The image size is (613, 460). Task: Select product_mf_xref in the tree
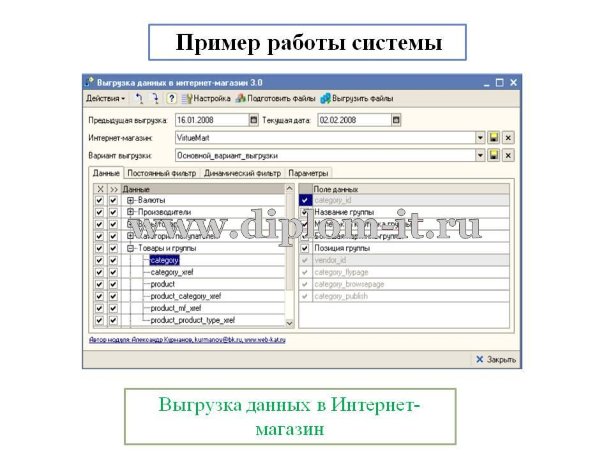(x=176, y=308)
